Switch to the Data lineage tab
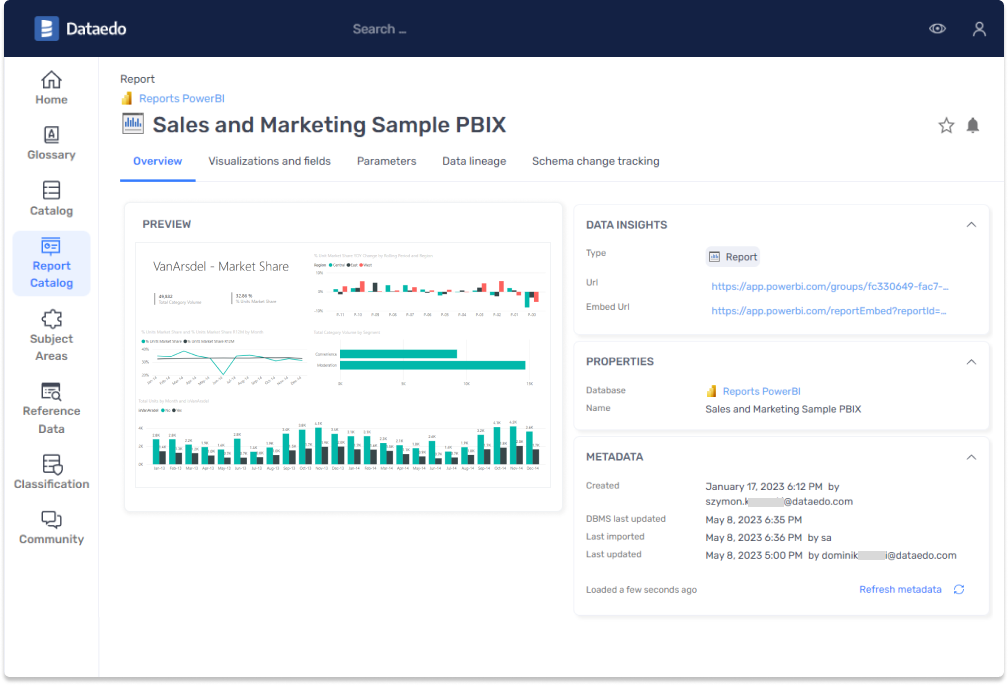 (473, 161)
